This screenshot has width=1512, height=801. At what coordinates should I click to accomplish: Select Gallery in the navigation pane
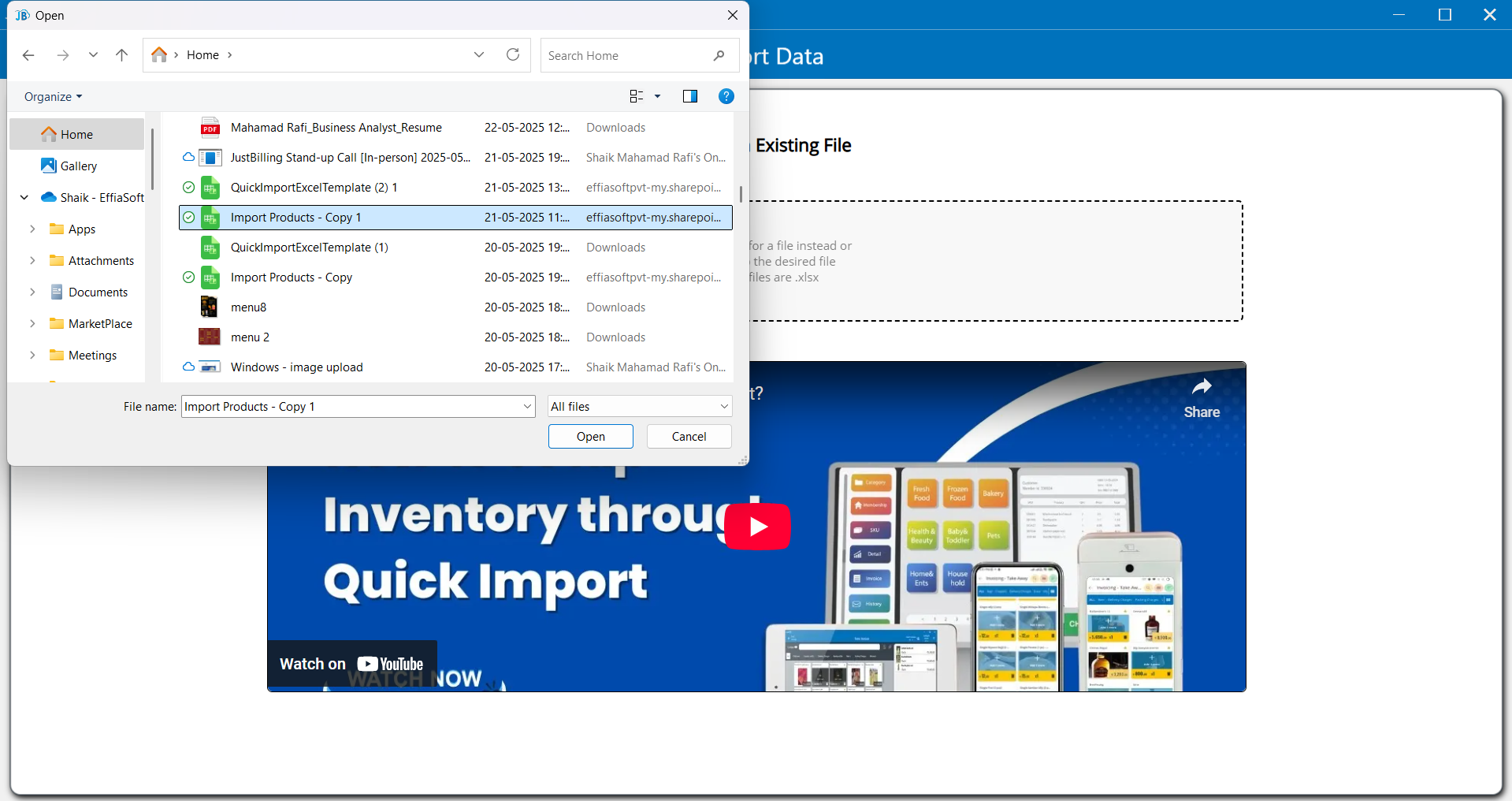[78, 166]
